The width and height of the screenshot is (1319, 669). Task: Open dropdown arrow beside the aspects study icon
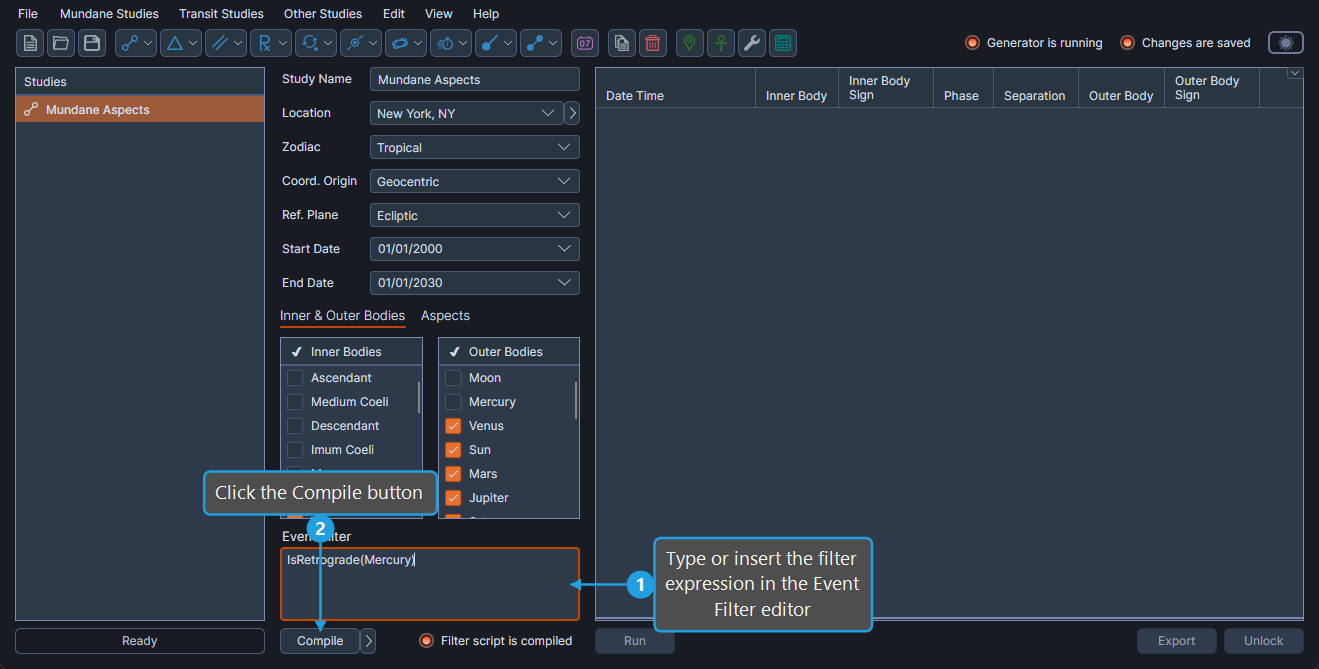[149, 43]
